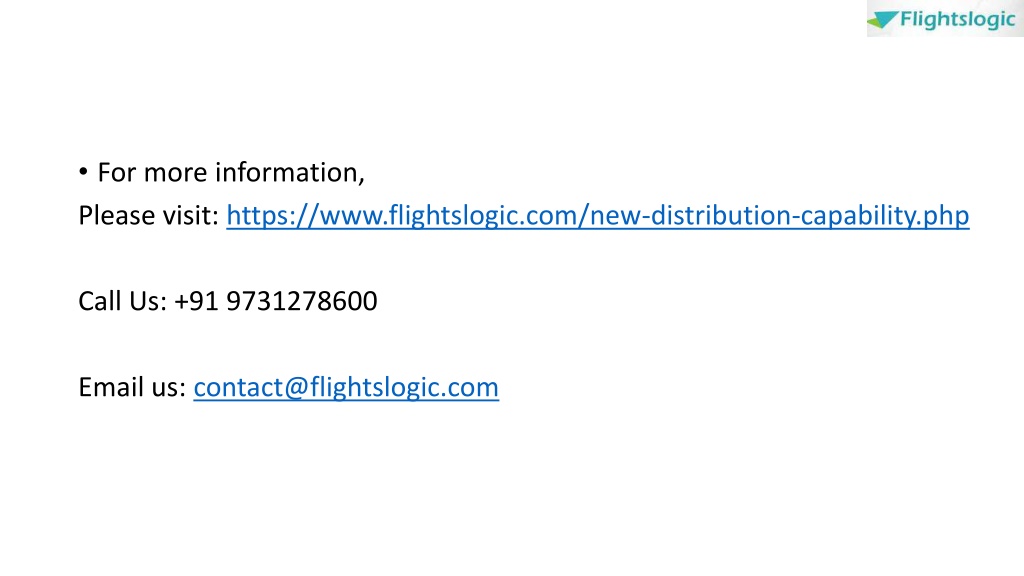Click the Flightslogic paper plane logo icon
This screenshot has width=1024, height=576.
[x=882, y=20]
